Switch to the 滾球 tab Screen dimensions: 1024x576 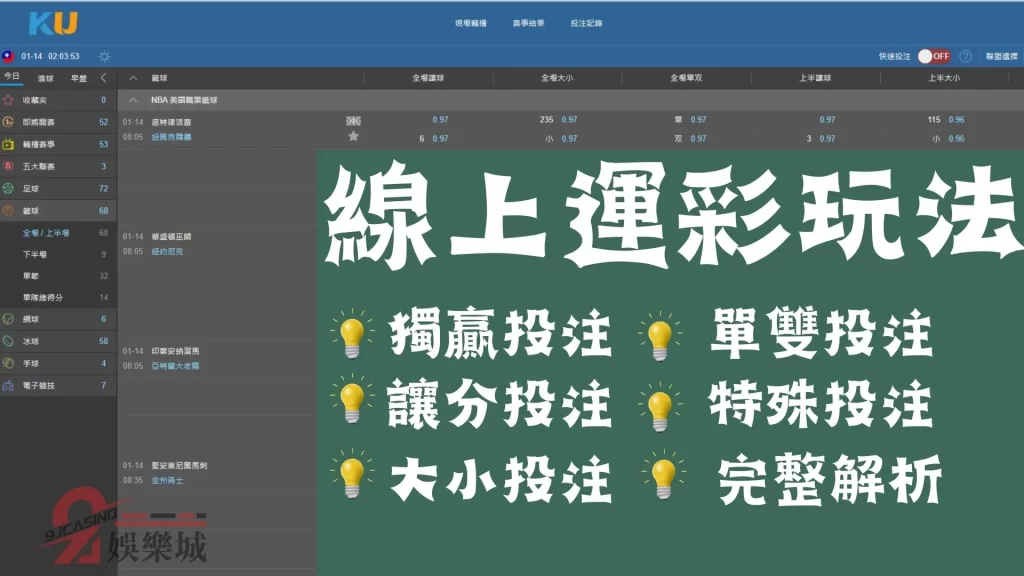point(43,75)
